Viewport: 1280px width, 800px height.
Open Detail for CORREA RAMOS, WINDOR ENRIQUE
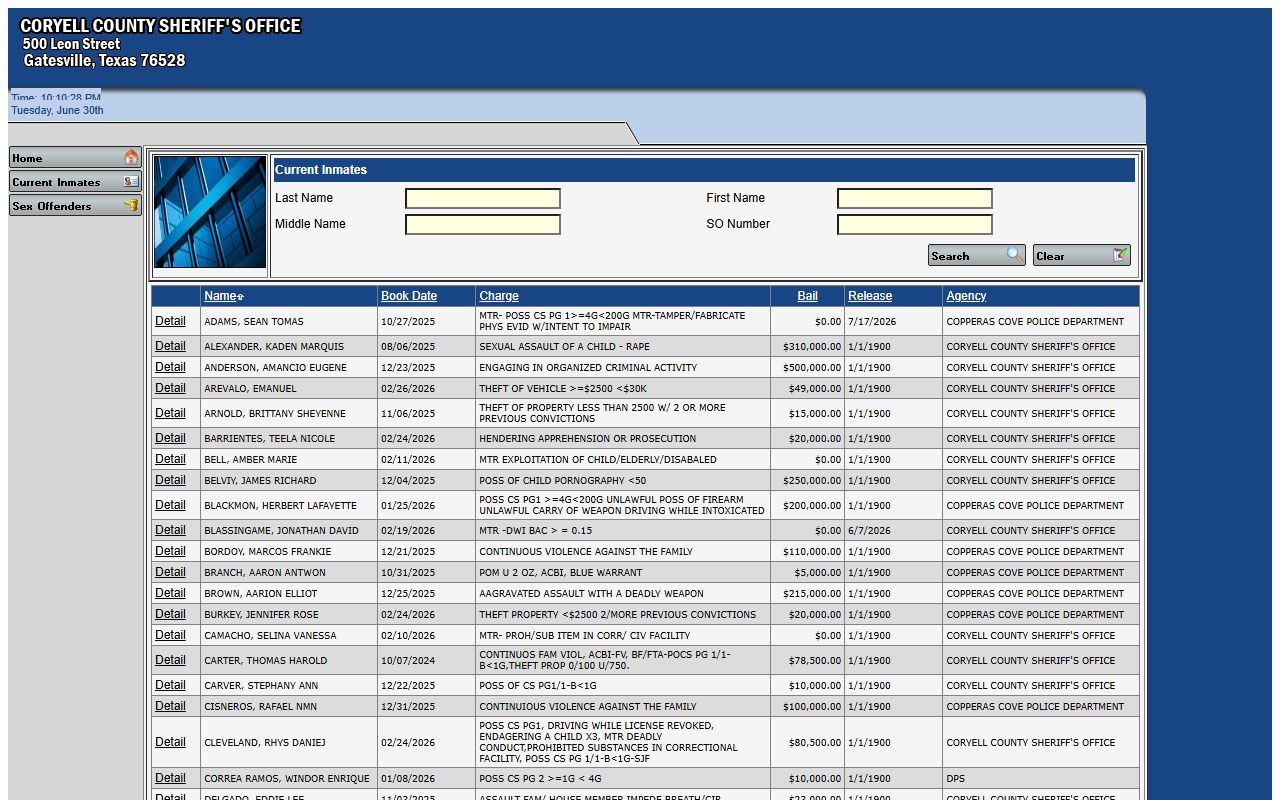[x=170, y=778]
